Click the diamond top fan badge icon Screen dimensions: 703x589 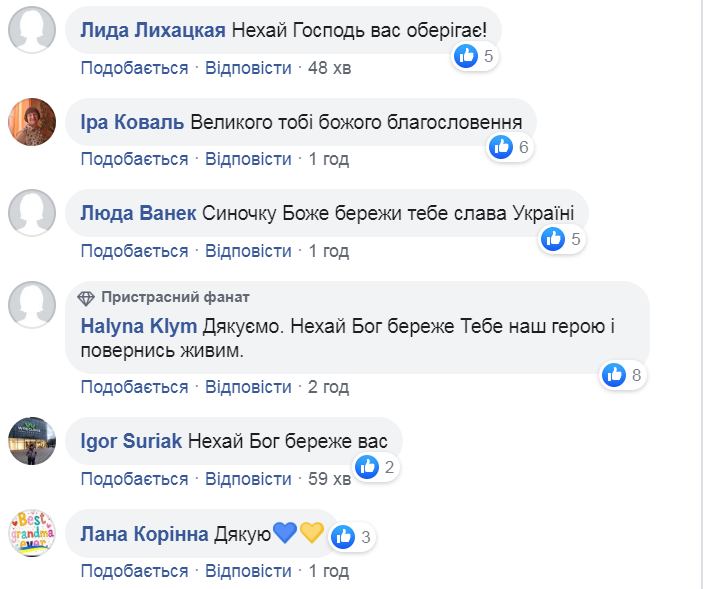pos(86,298)
